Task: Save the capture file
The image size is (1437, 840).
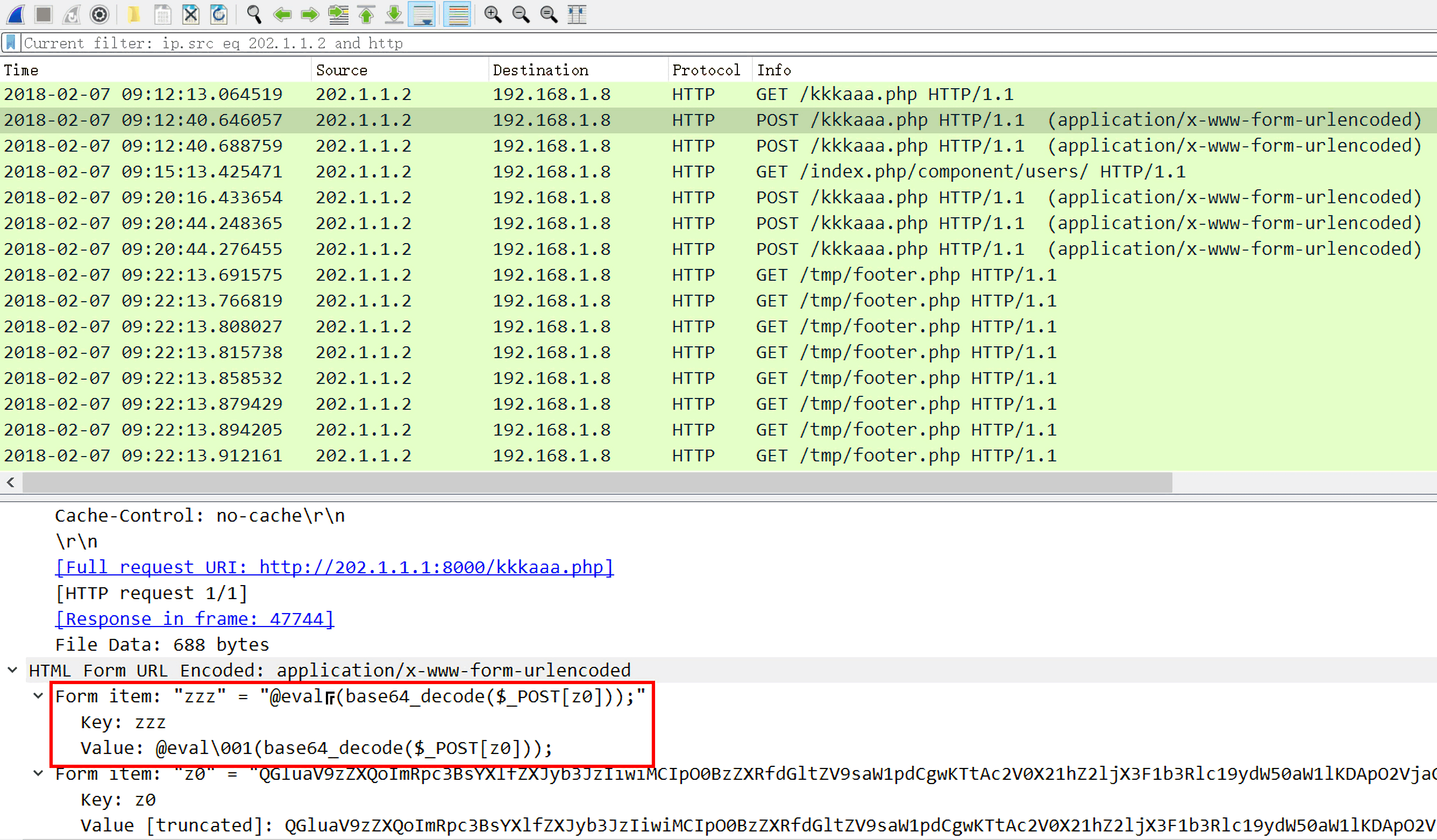Action: 162,15
